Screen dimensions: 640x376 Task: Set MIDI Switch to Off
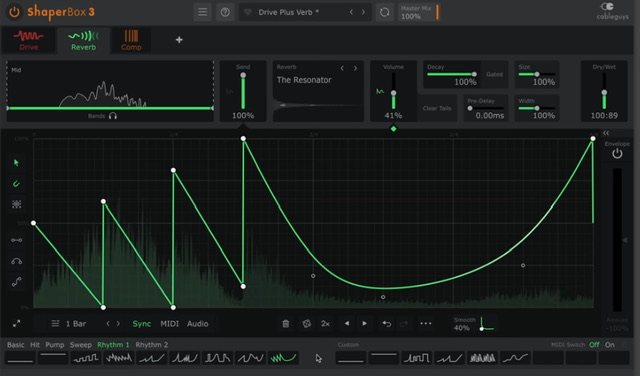[x=594, y=345]
